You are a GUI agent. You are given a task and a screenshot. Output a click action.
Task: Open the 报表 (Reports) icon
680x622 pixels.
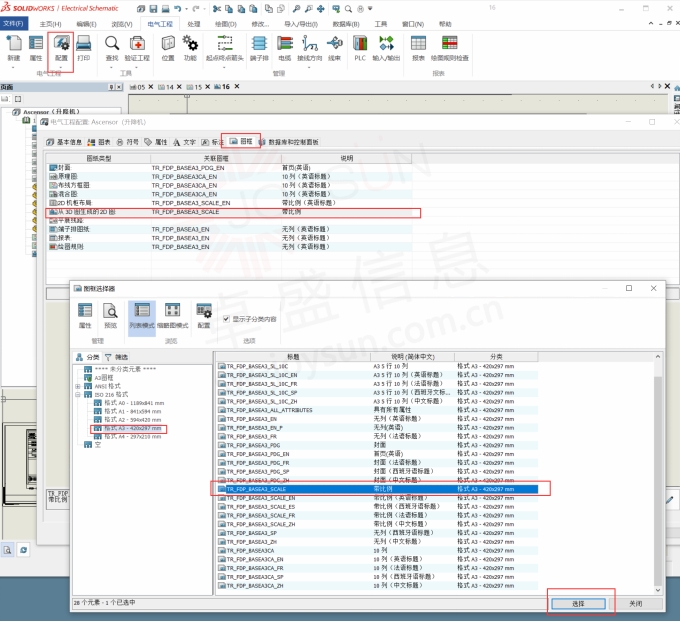(418, 48)
